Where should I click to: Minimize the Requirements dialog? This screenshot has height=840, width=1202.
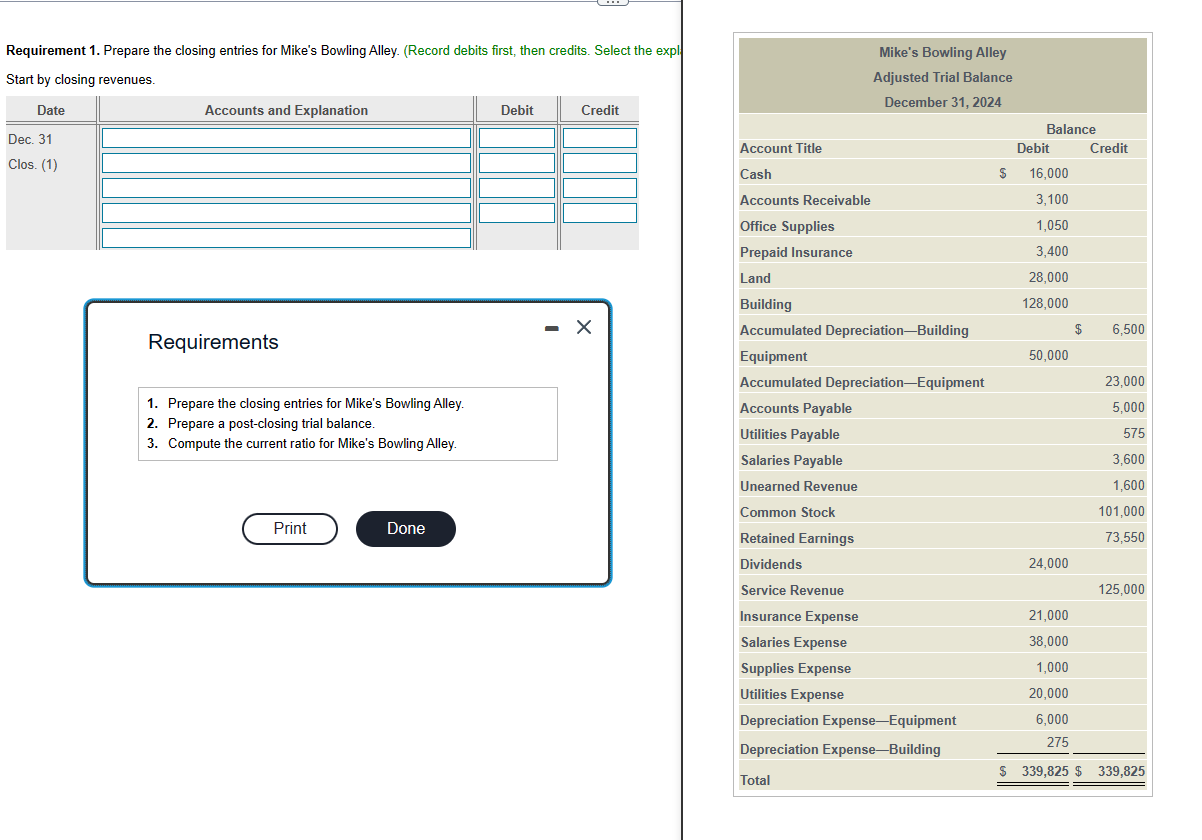[x=550, y=327]
